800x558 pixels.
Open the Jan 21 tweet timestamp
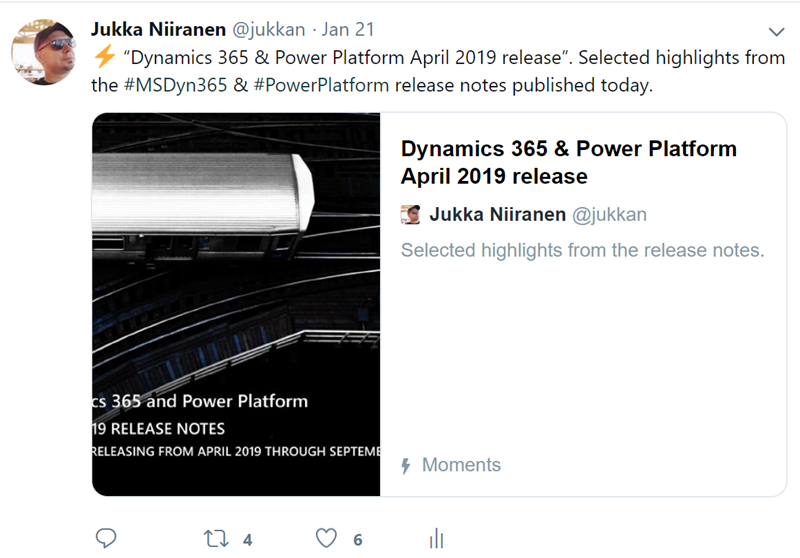[x=348, y=30]
